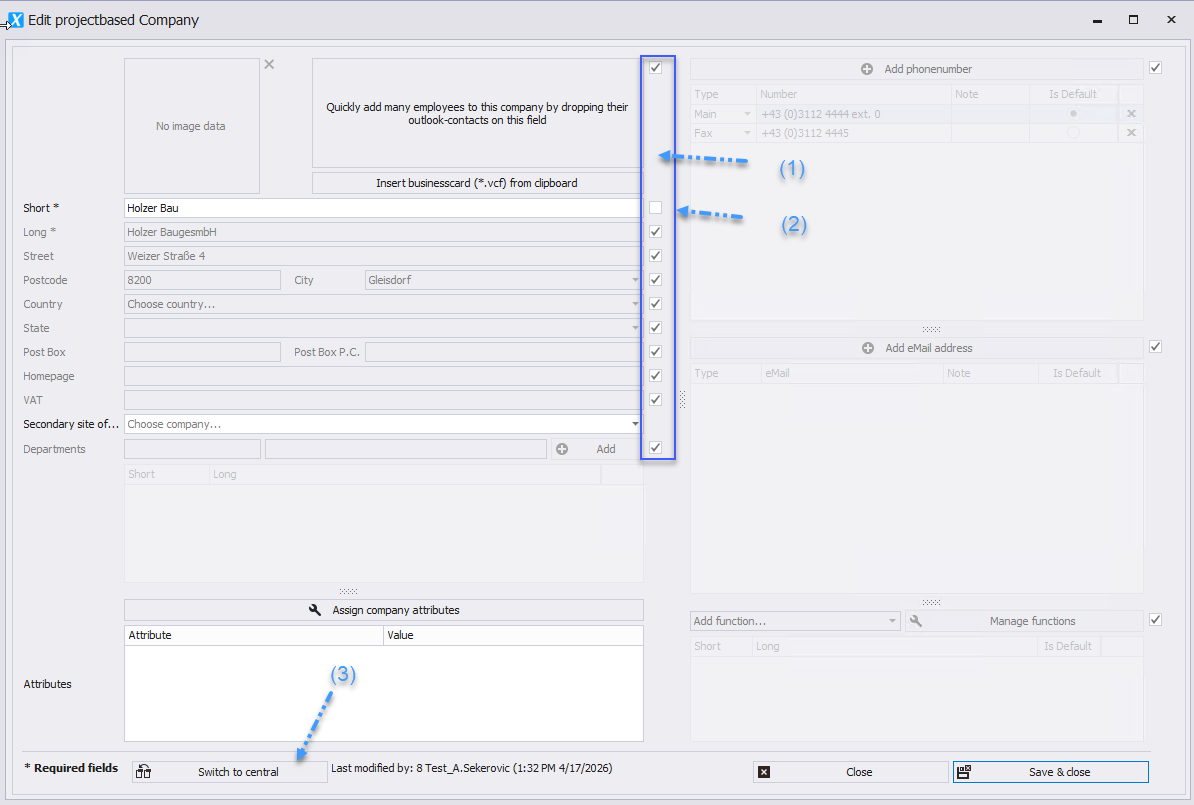Toggle the checkbox beside VAT field
The width and height of the screenshot is (1194, 805).
[655, 400]
